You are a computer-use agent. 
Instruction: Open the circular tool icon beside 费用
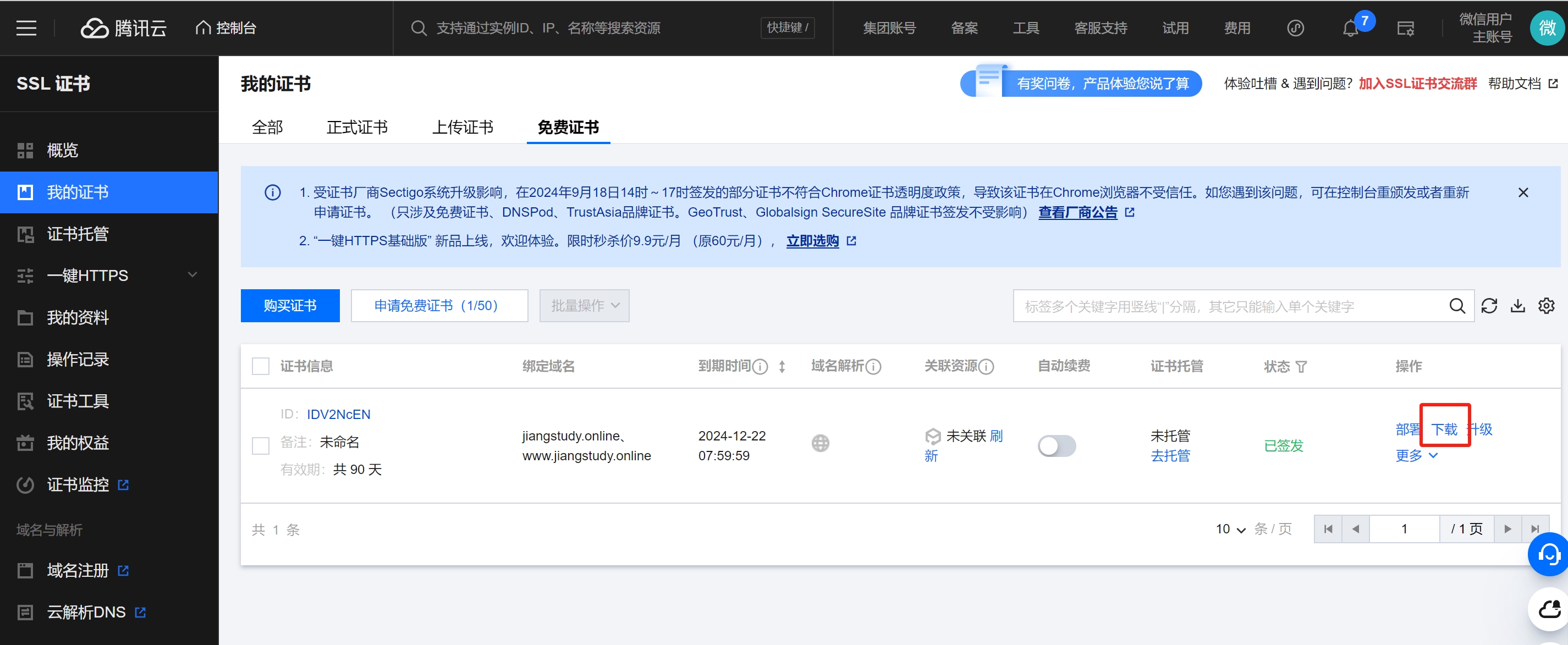point(1295,28)
